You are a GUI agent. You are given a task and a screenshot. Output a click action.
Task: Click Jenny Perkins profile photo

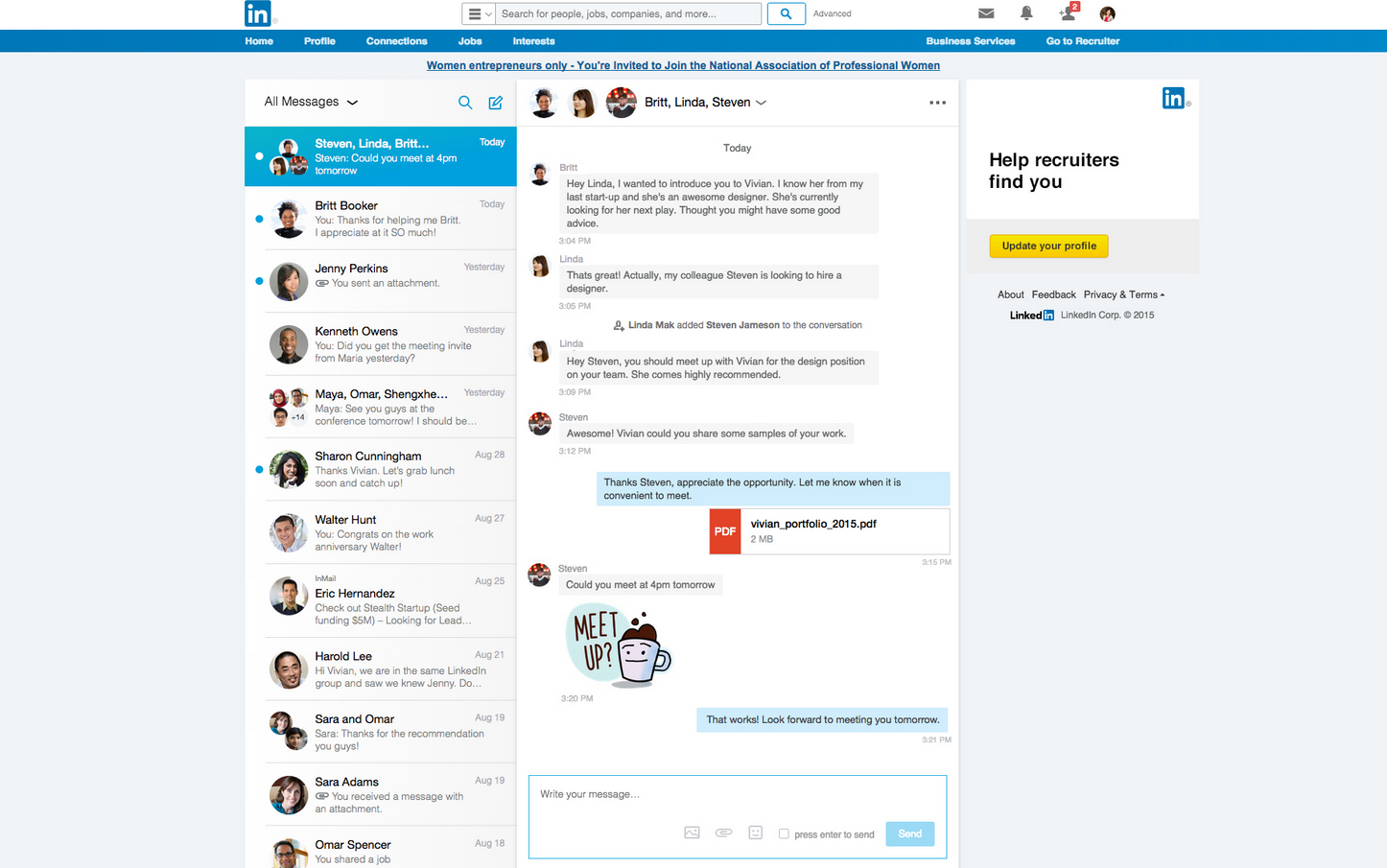(x=289, y=282)
